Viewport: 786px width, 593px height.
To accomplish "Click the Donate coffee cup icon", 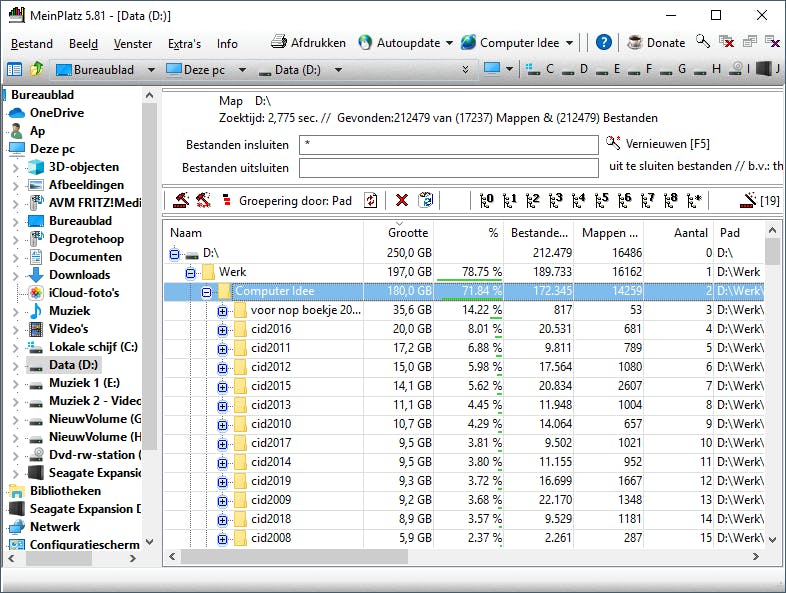I will pos(634,43).
